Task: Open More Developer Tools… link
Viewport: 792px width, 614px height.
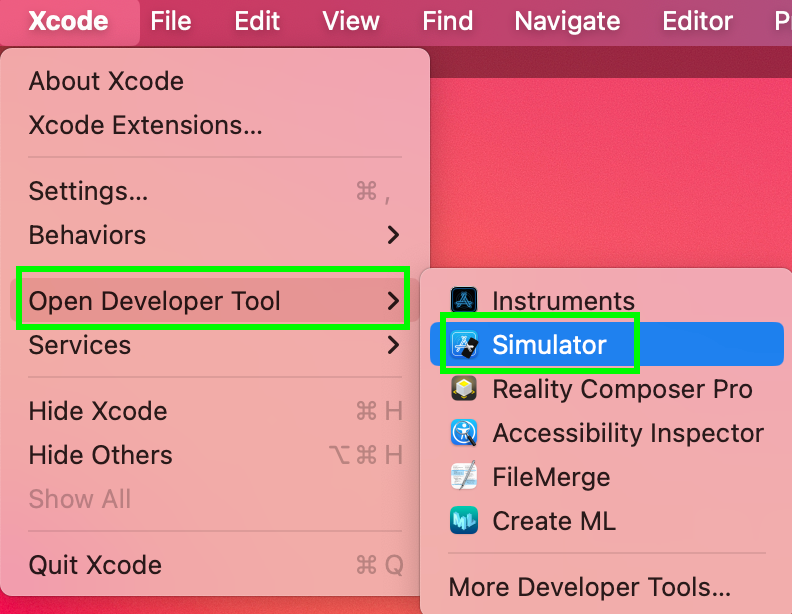Action: tap(589, 587)
